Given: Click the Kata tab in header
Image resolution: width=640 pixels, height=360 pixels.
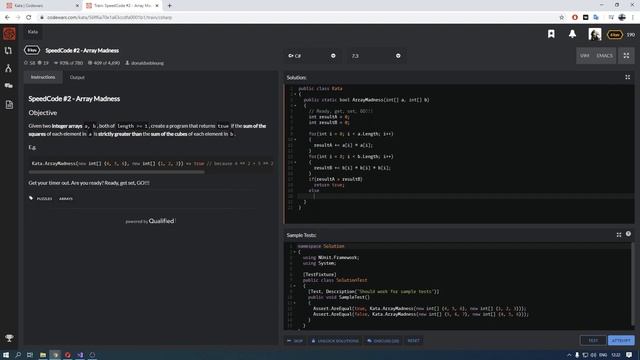Looking at the screenshot, I should click(x=33, y=32).
